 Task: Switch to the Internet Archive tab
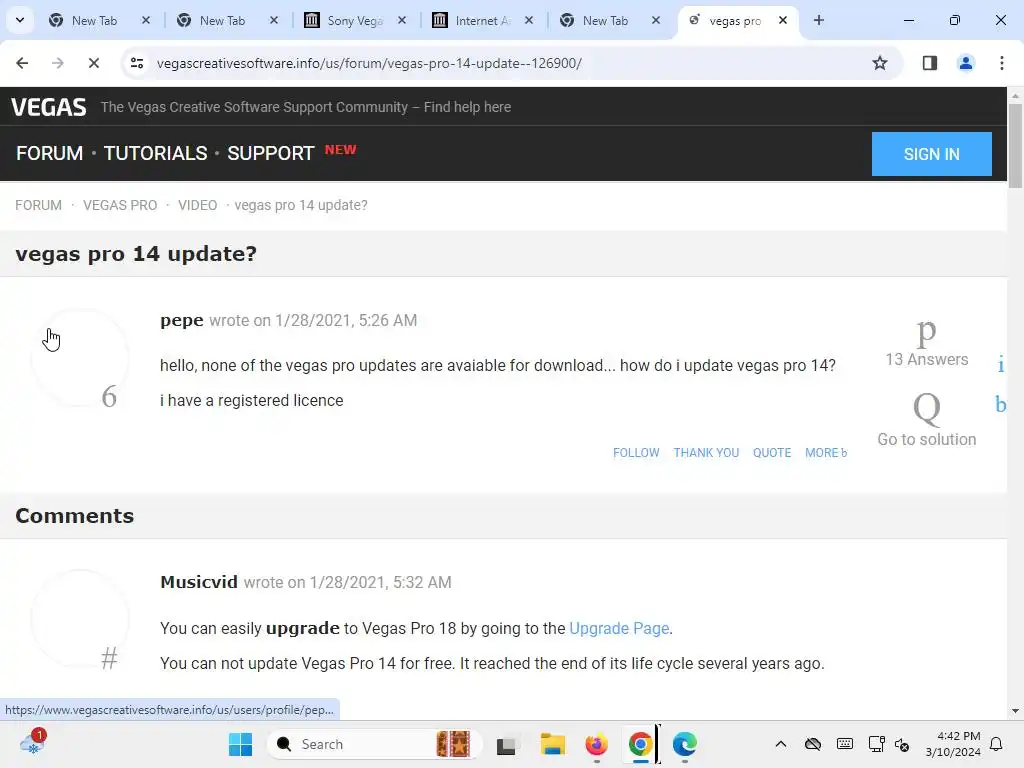click(483, 20)
